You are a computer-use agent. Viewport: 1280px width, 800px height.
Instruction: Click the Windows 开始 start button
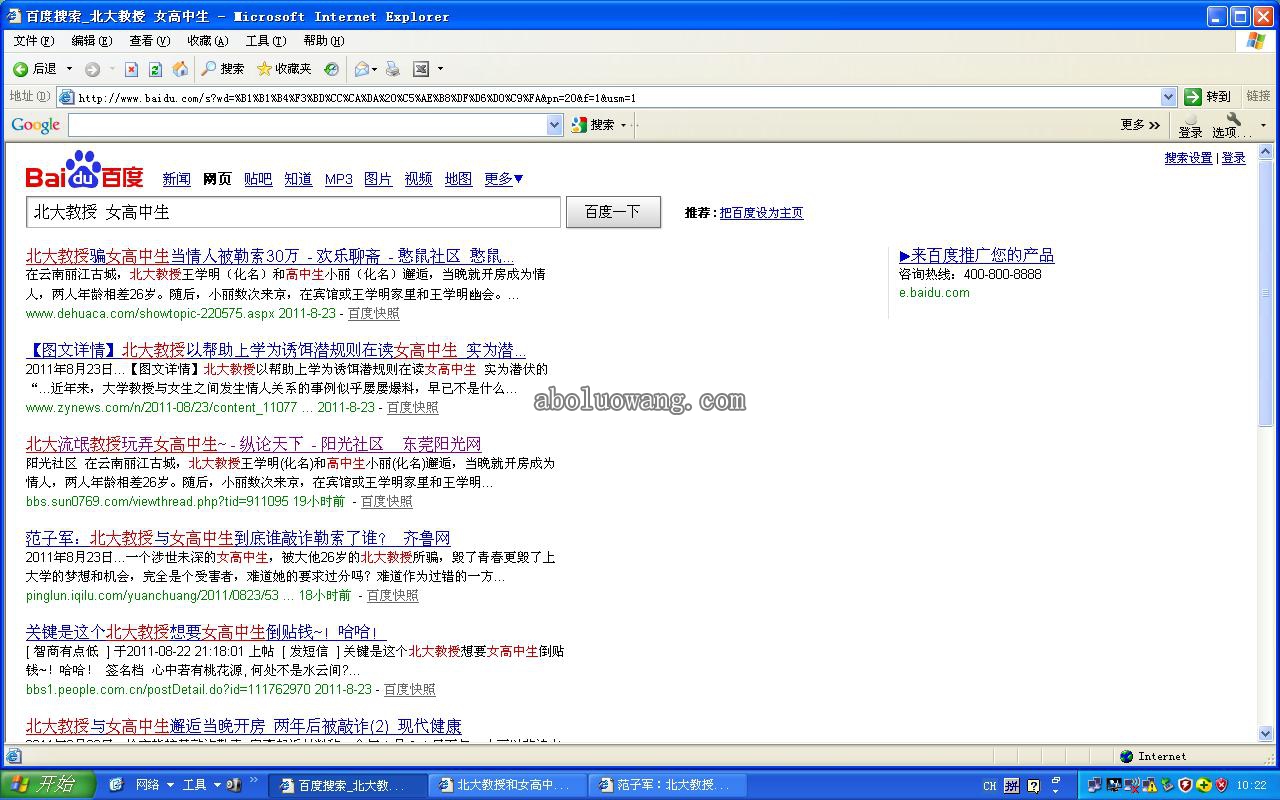(47, 785)
